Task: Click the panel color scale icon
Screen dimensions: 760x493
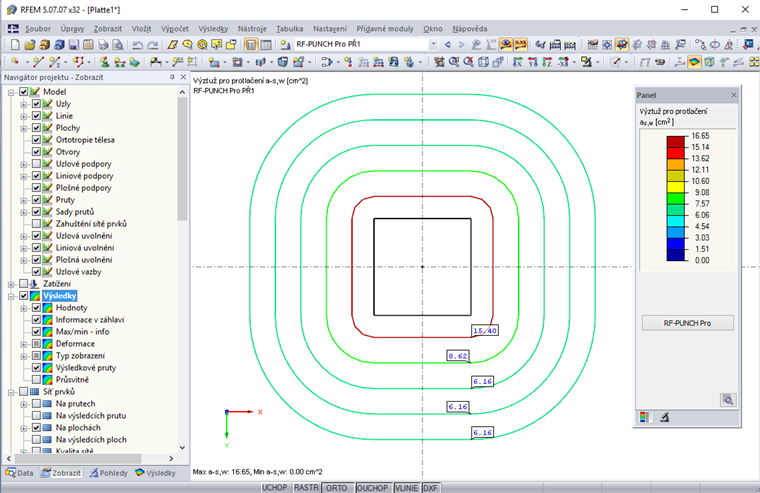Action: [x=644, y=417]
